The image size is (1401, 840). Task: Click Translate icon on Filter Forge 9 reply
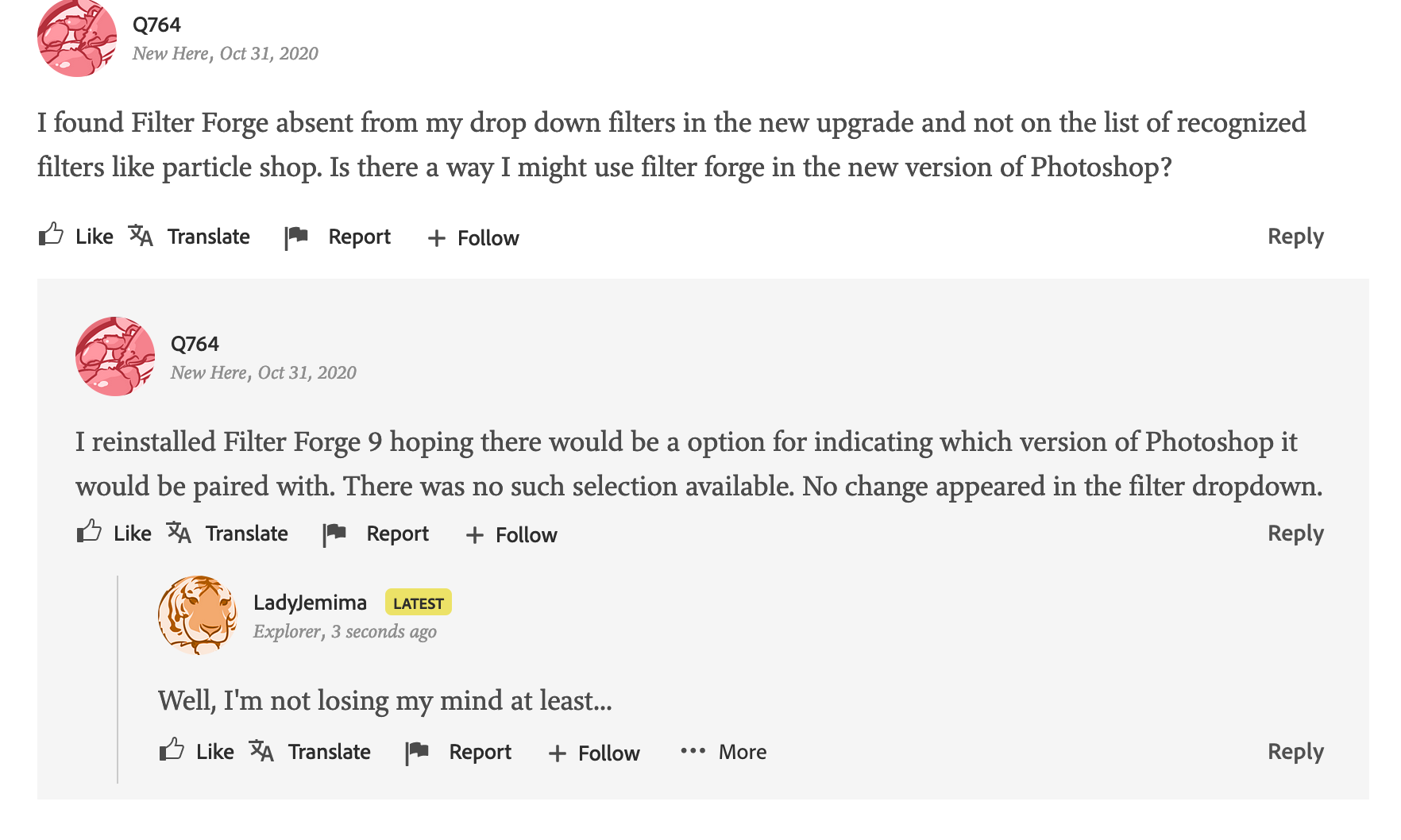179,533
